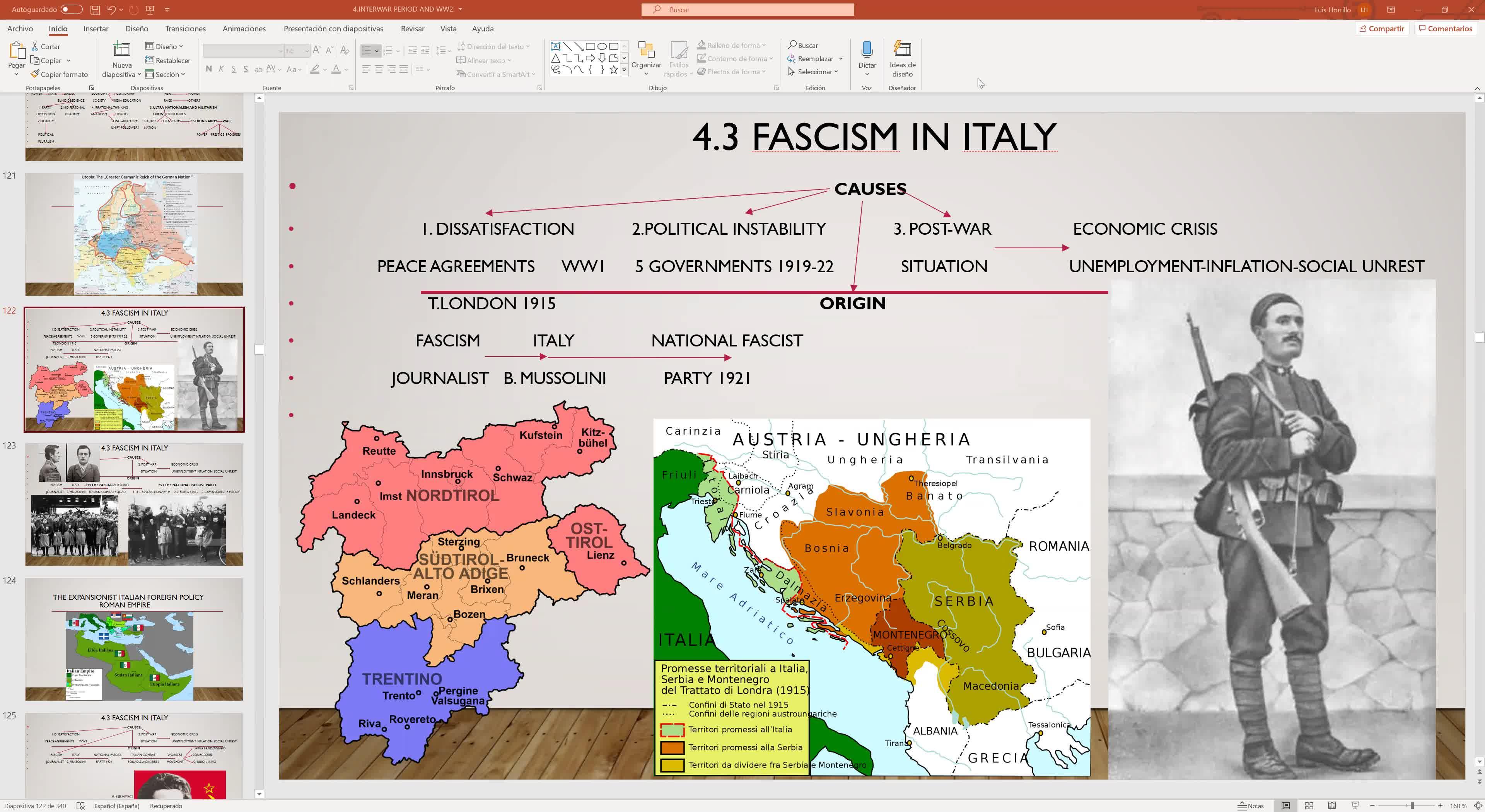Image resolution: width=1485 pixels, height=812 pixels.
Task: Open the Animaciones tab
Action: [x=244, y=28]
